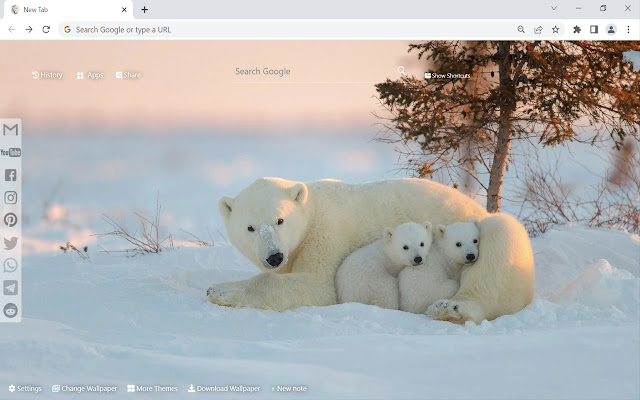Go back with browser back arrow

pyautogui.click(x=12, y=29)
